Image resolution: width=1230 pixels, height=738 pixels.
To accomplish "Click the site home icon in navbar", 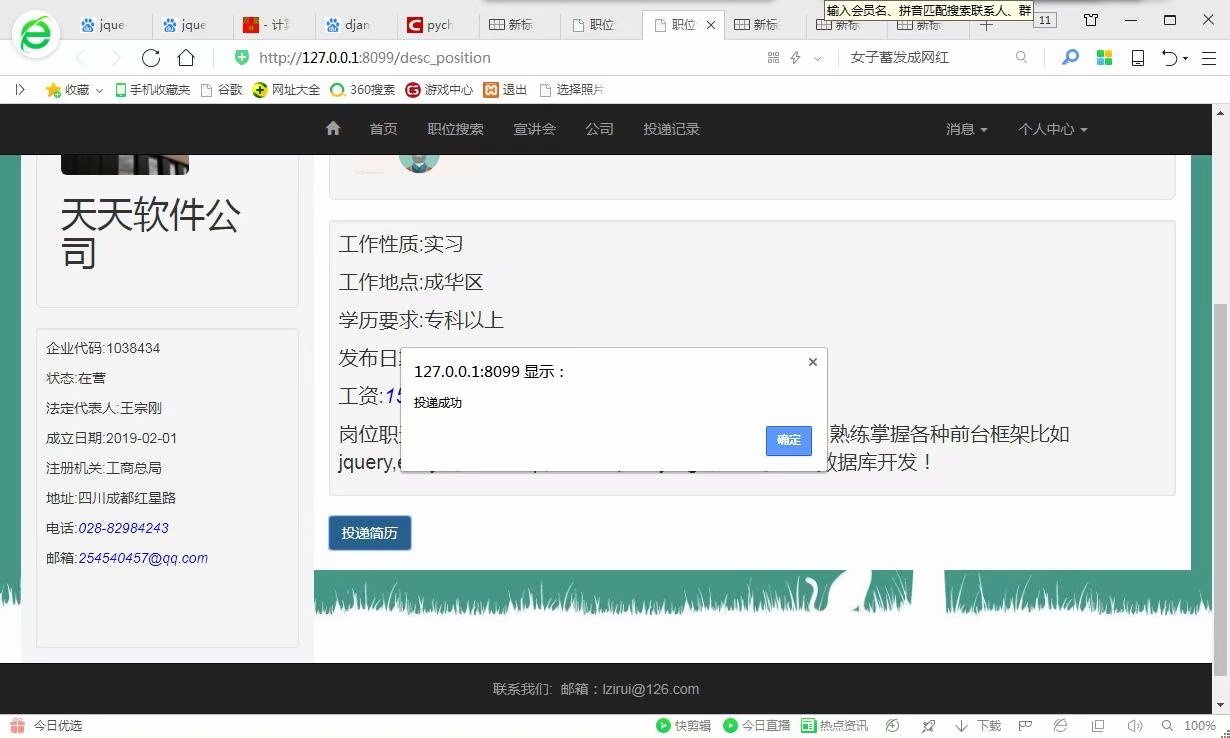I will coord(333,128).
